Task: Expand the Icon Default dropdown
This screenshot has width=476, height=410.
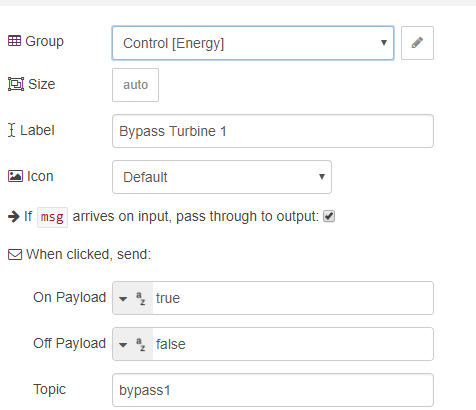Action: tap(222, 177)
